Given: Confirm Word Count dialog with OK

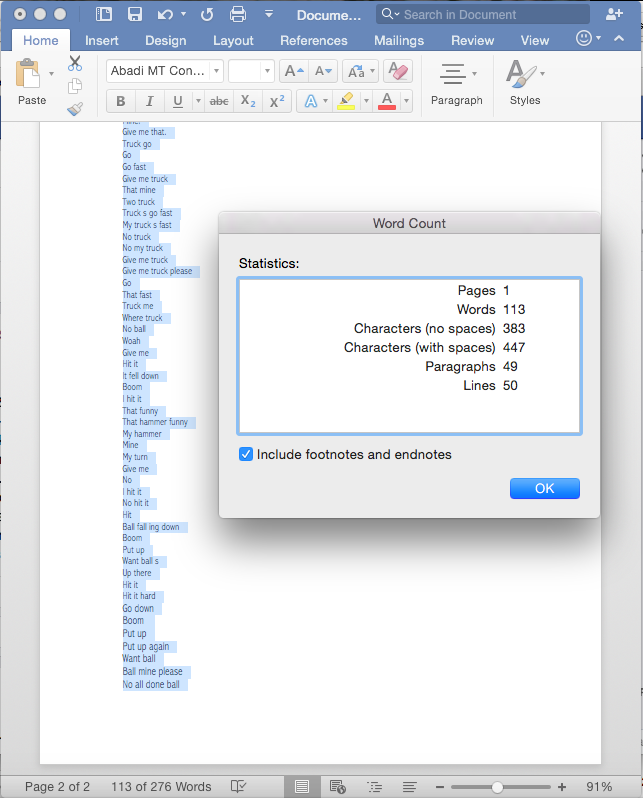Looking at the screenshot, I should click(544, 488).
